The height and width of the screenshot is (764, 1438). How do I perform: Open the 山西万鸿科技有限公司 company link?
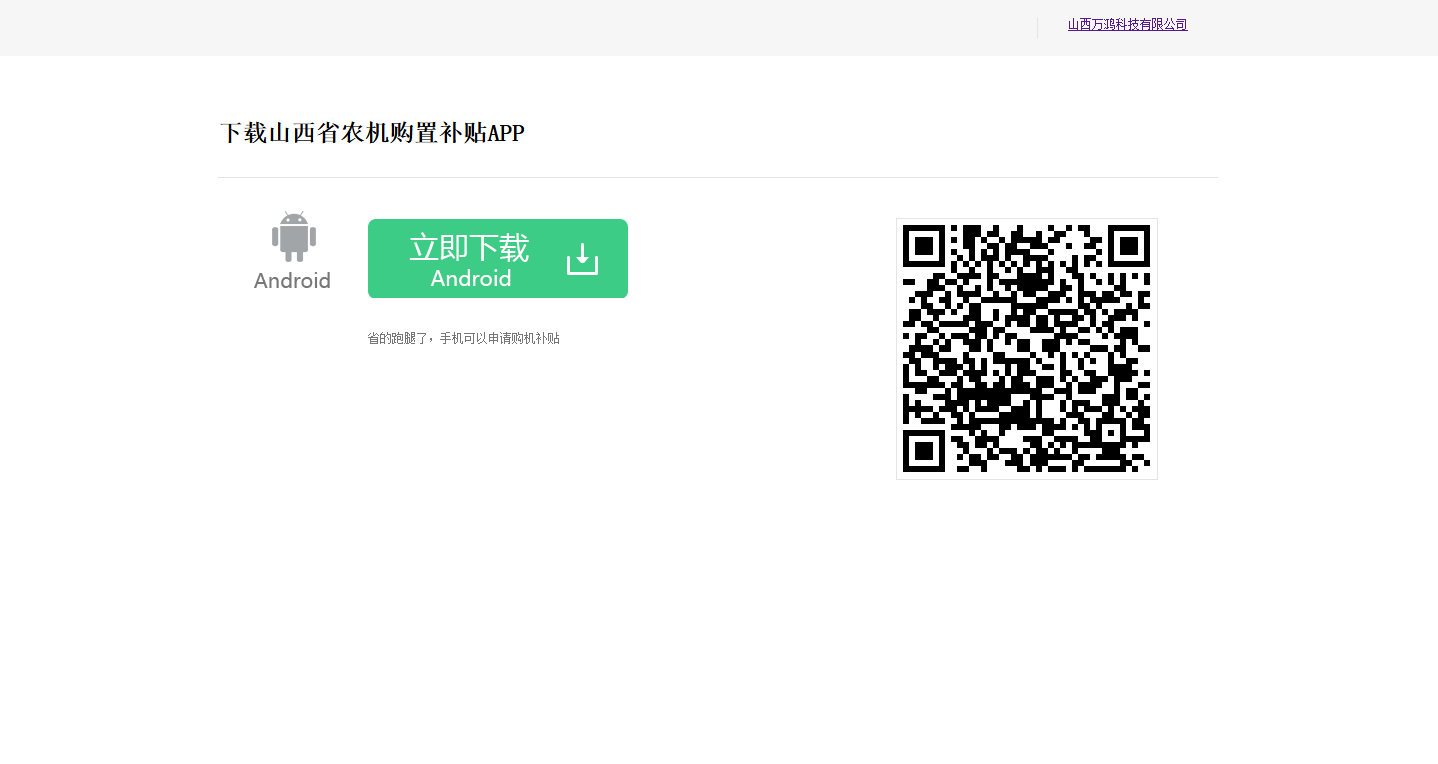tap(1127, 24)
